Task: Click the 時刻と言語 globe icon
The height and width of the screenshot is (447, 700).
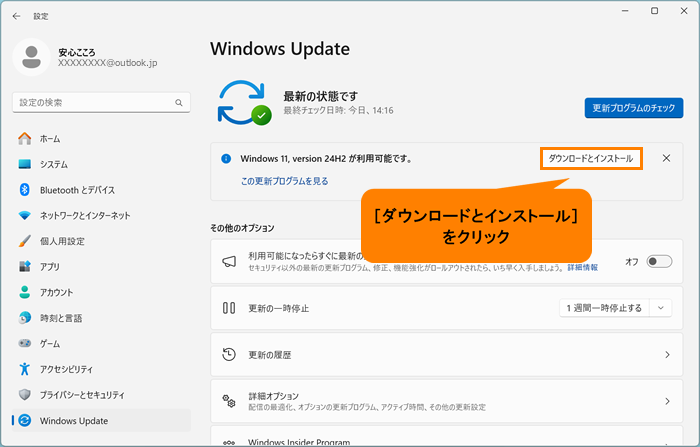Action: pyautogui.click(x=25, y=318)
